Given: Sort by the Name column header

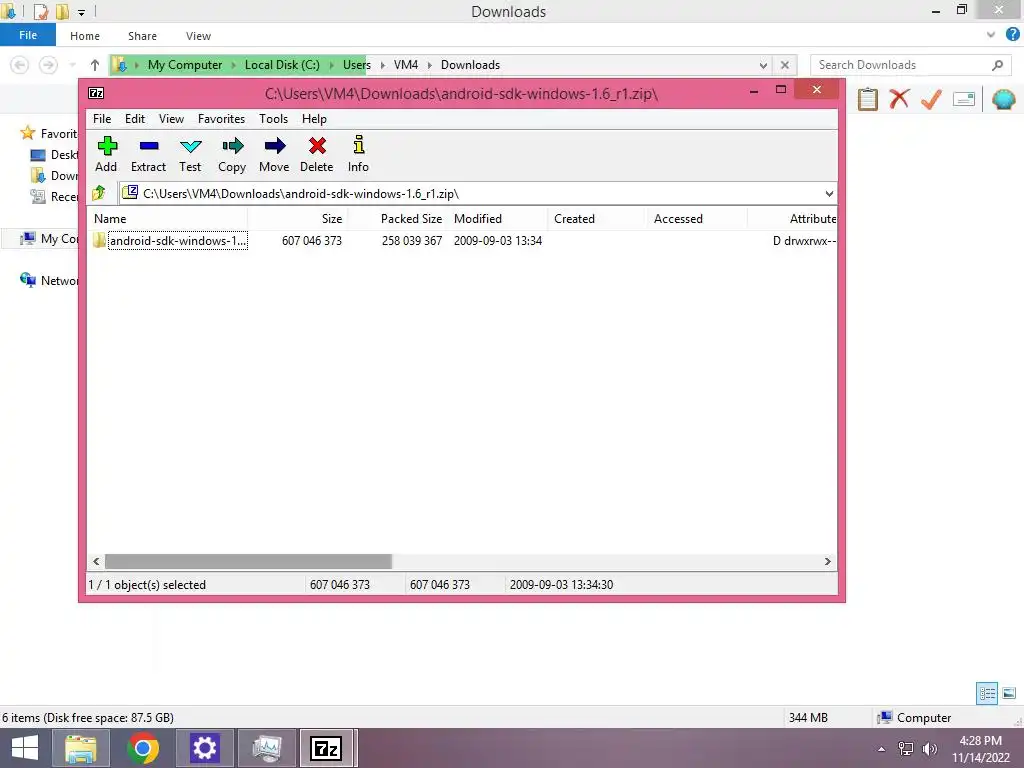Looking at the screenshot, I should [167, 219].
